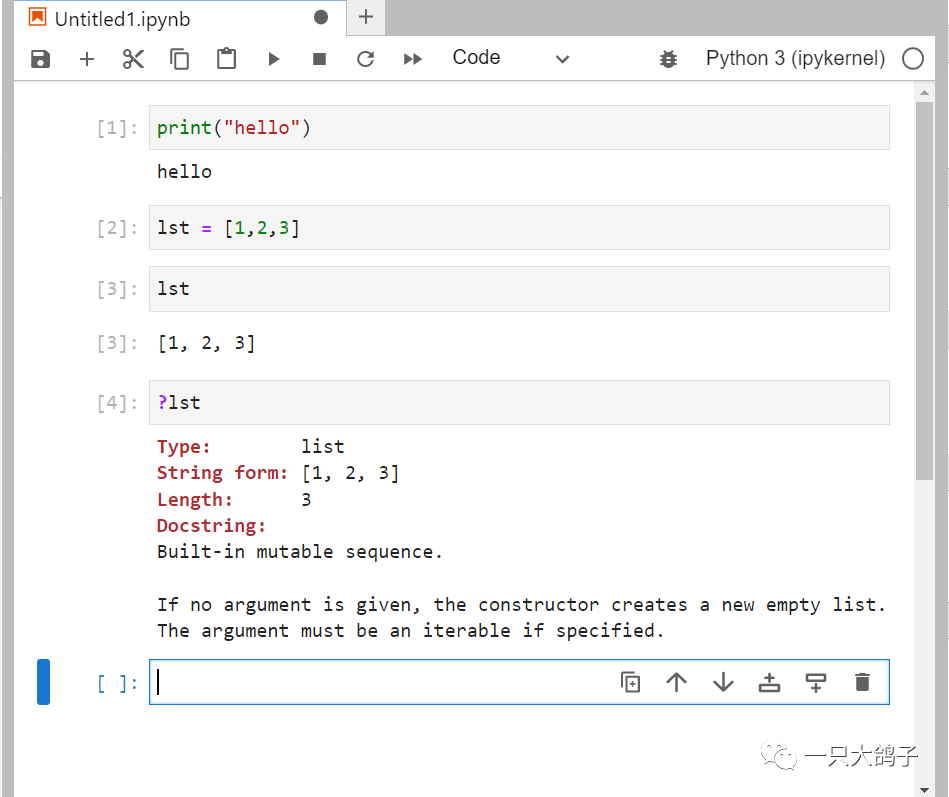Click the notebook vertical scrollbar
The image size is (949, 797).
[x=924, y=290]
